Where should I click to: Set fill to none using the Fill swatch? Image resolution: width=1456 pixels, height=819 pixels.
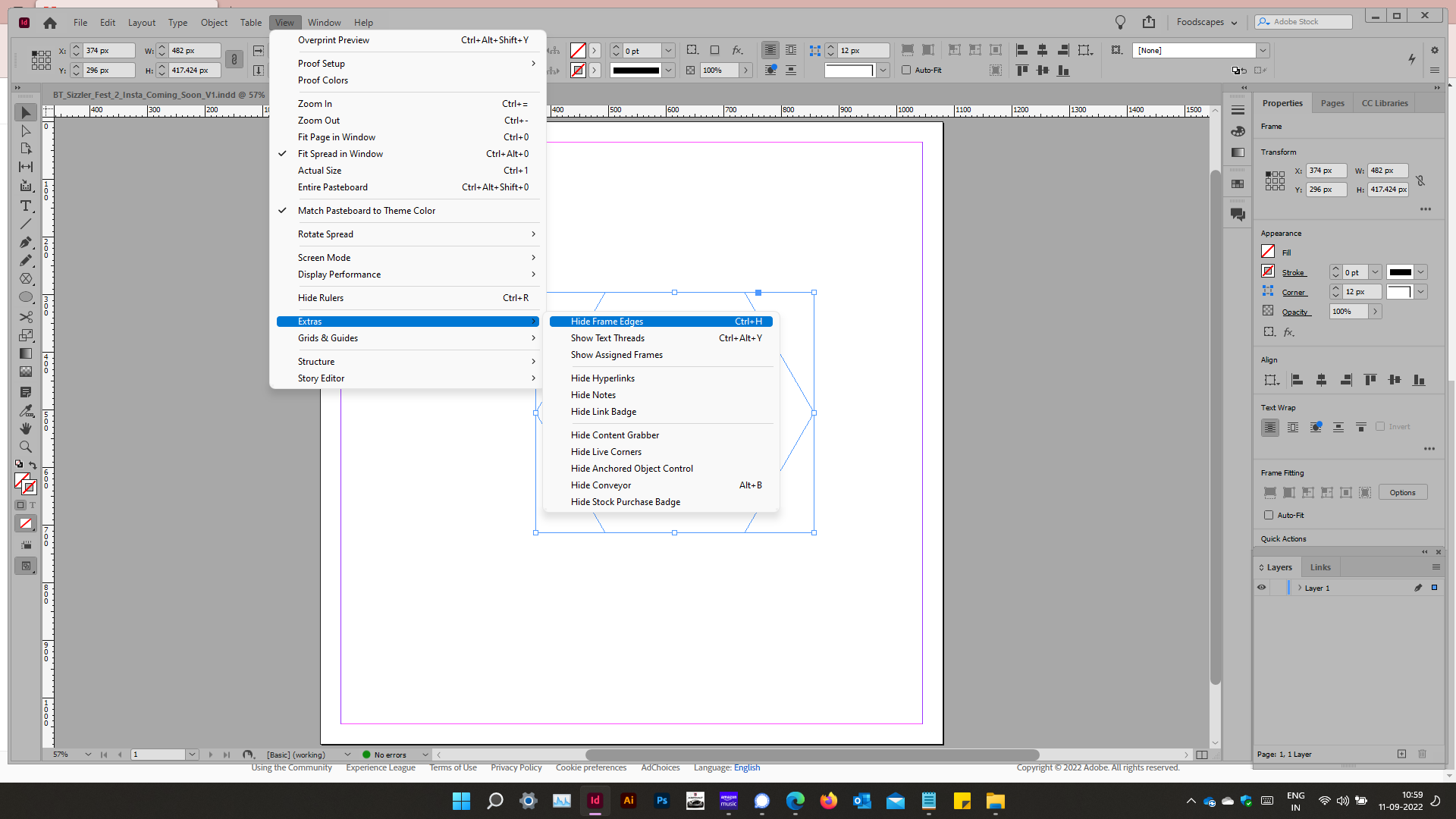tap(1269, 251)
